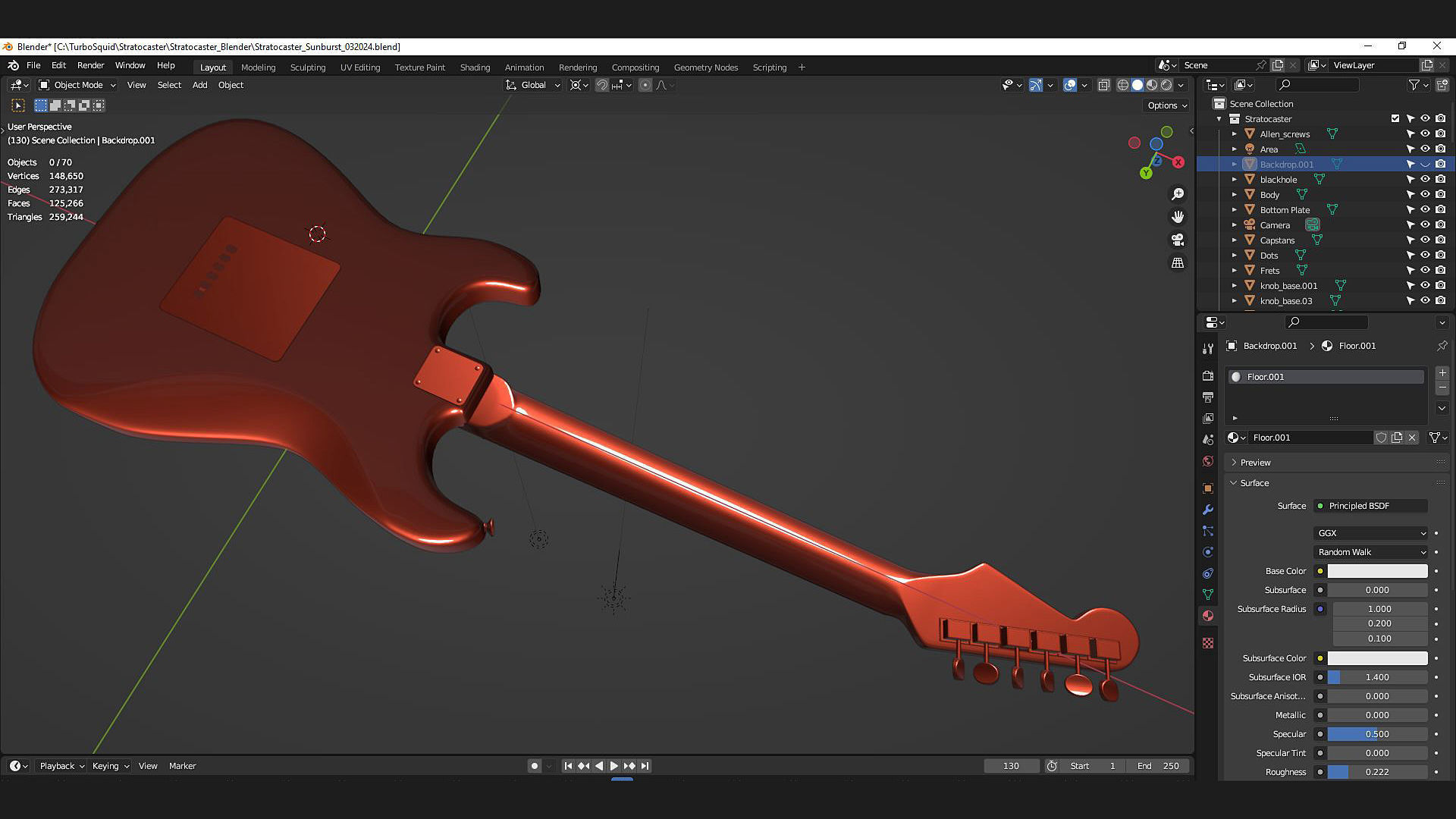This screenshot has height=819, width=1456.
Task: Open the GGX distribution dropdown
Action: [1371, 533]
